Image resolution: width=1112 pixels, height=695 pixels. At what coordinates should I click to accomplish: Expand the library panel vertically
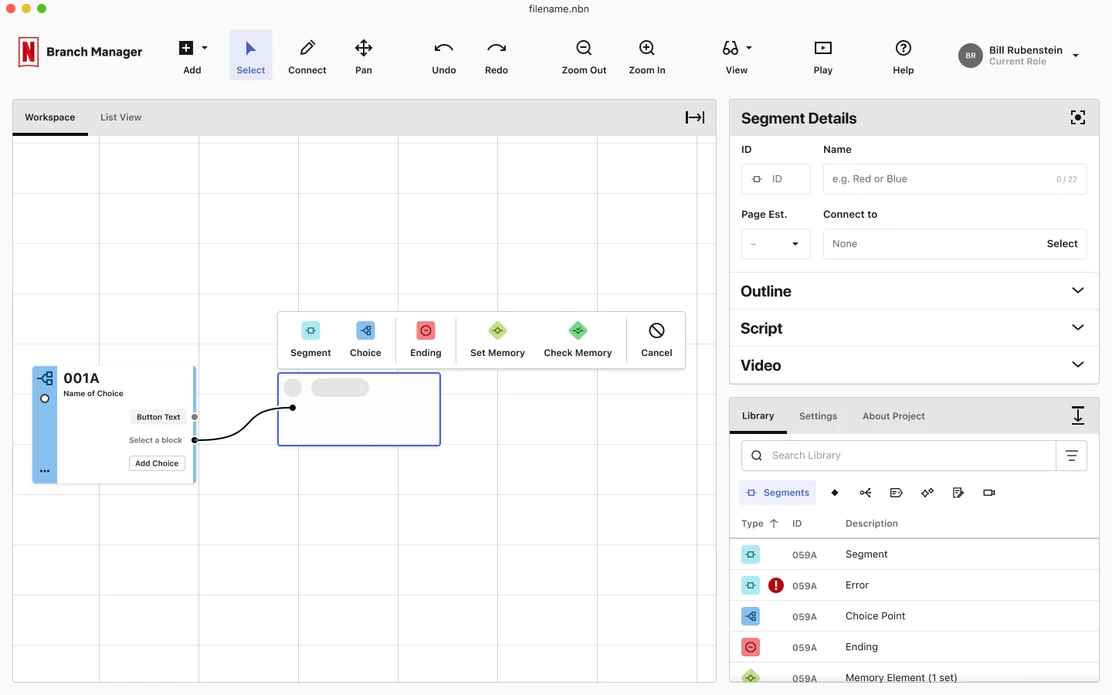pos(1077,416)
